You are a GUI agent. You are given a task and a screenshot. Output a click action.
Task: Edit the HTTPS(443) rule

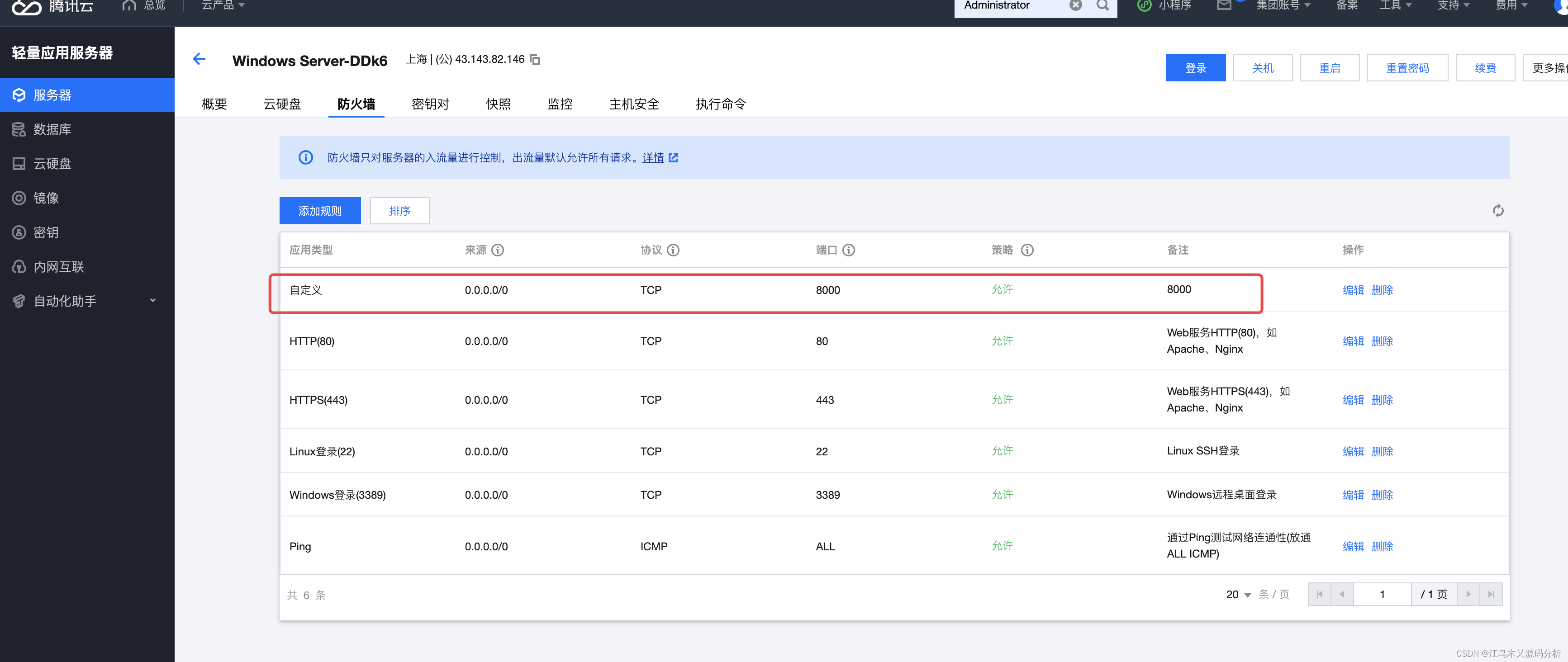[1353, 400]
